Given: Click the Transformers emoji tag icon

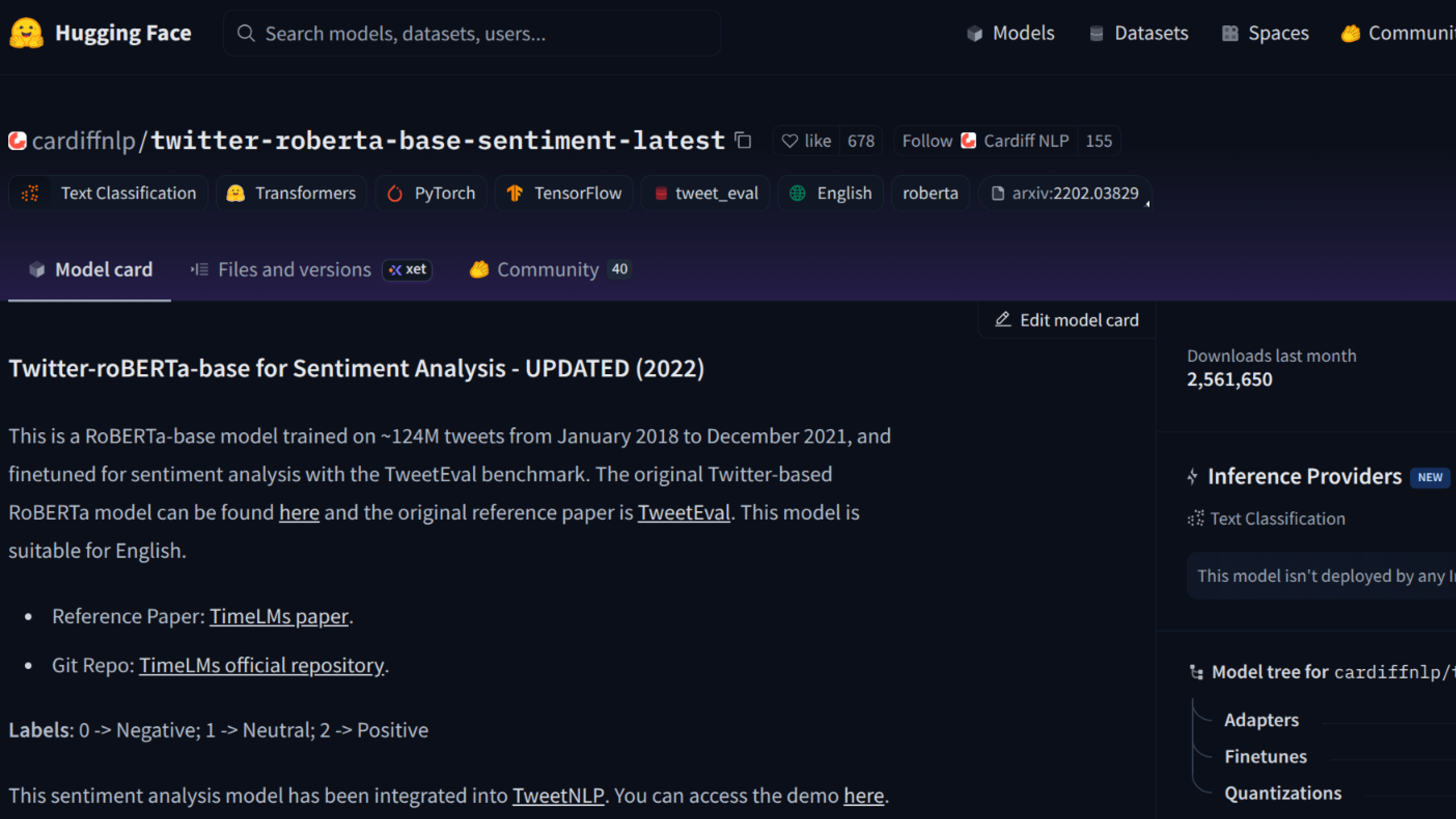Looking at the screenshot, I should [x=235, y=194].
